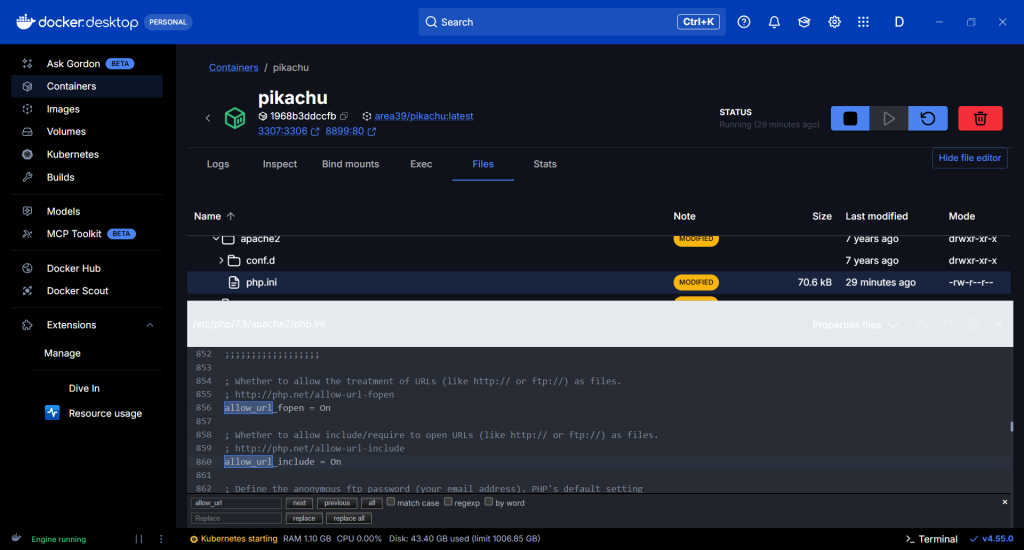Open port mapping 8899:80 link
The width and height of the screenshot is (1024, 550).
[345, 131]
